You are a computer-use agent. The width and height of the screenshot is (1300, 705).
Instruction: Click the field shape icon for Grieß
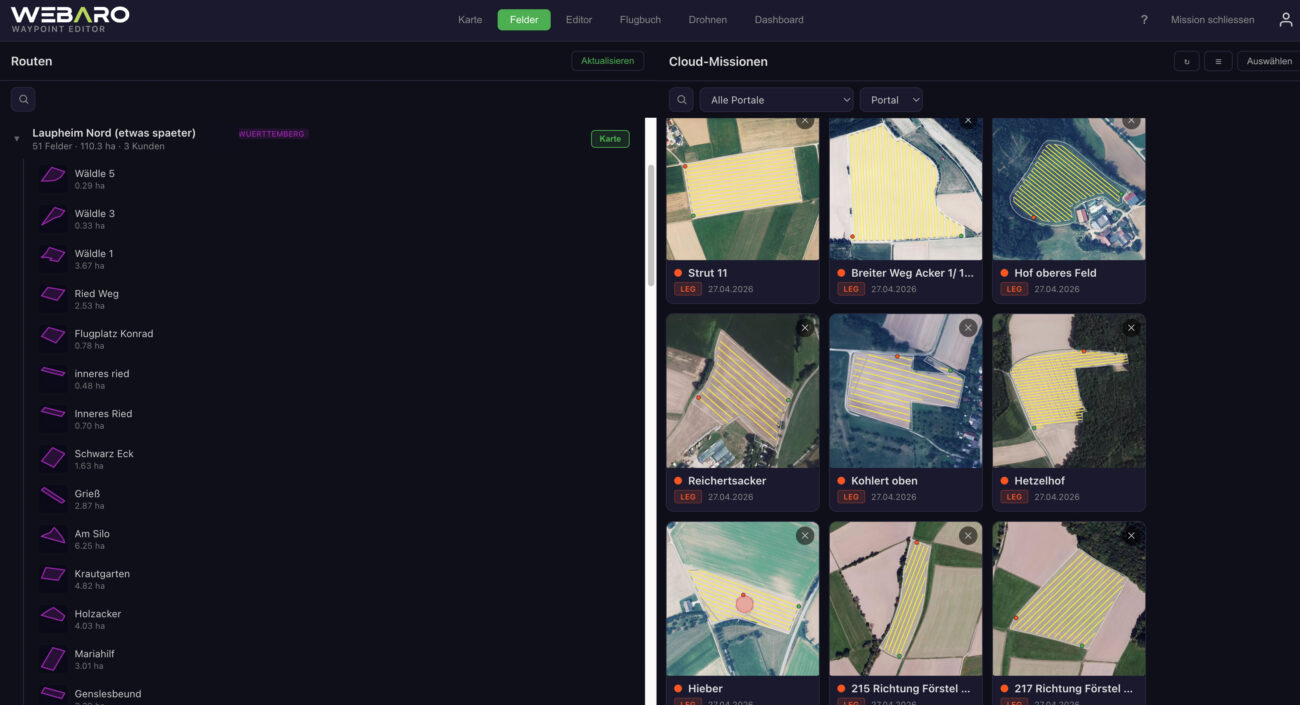coord(53,495)
